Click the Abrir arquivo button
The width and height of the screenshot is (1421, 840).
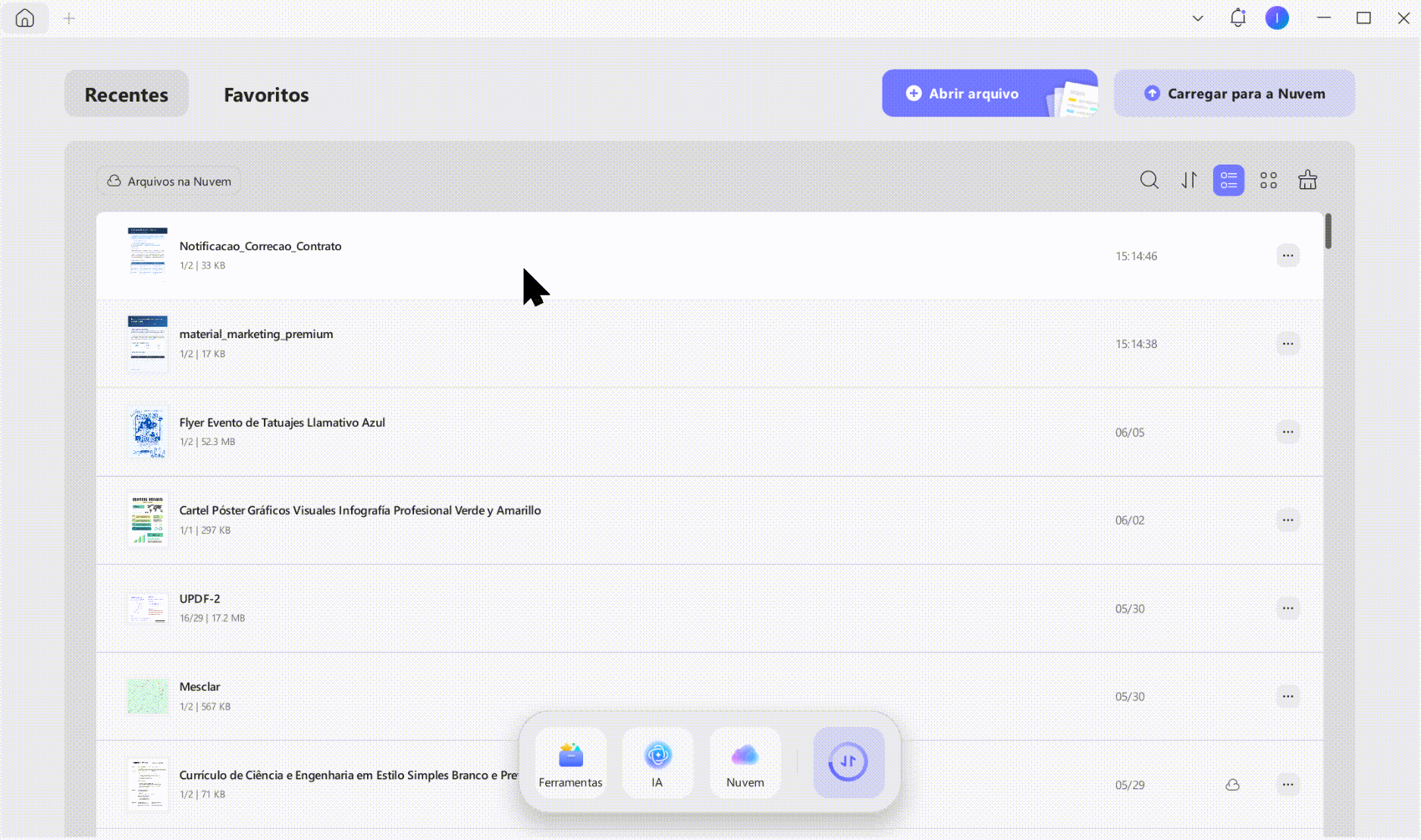tap(990, 93)
